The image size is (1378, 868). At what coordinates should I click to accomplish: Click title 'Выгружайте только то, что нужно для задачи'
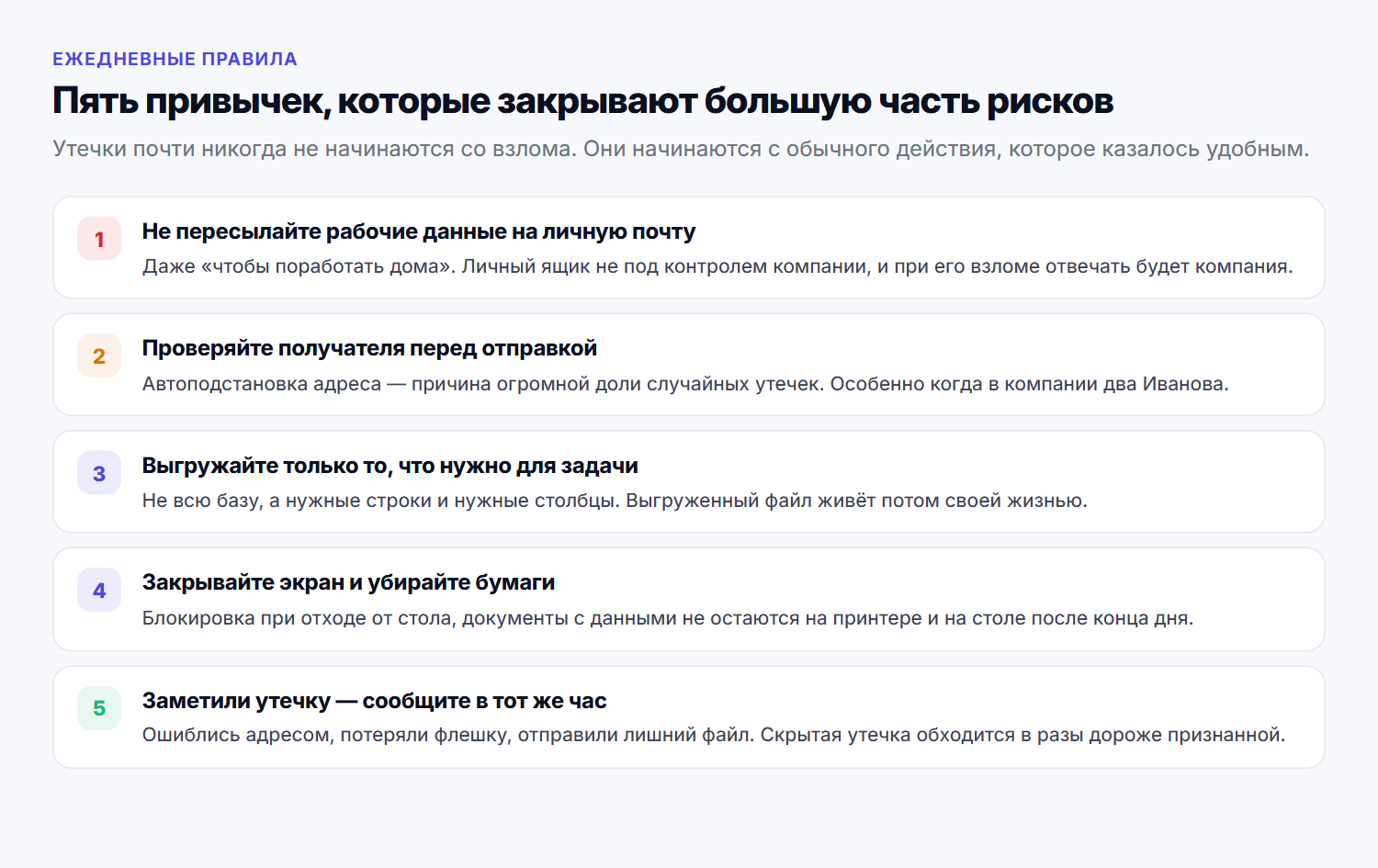click(390, 466)
